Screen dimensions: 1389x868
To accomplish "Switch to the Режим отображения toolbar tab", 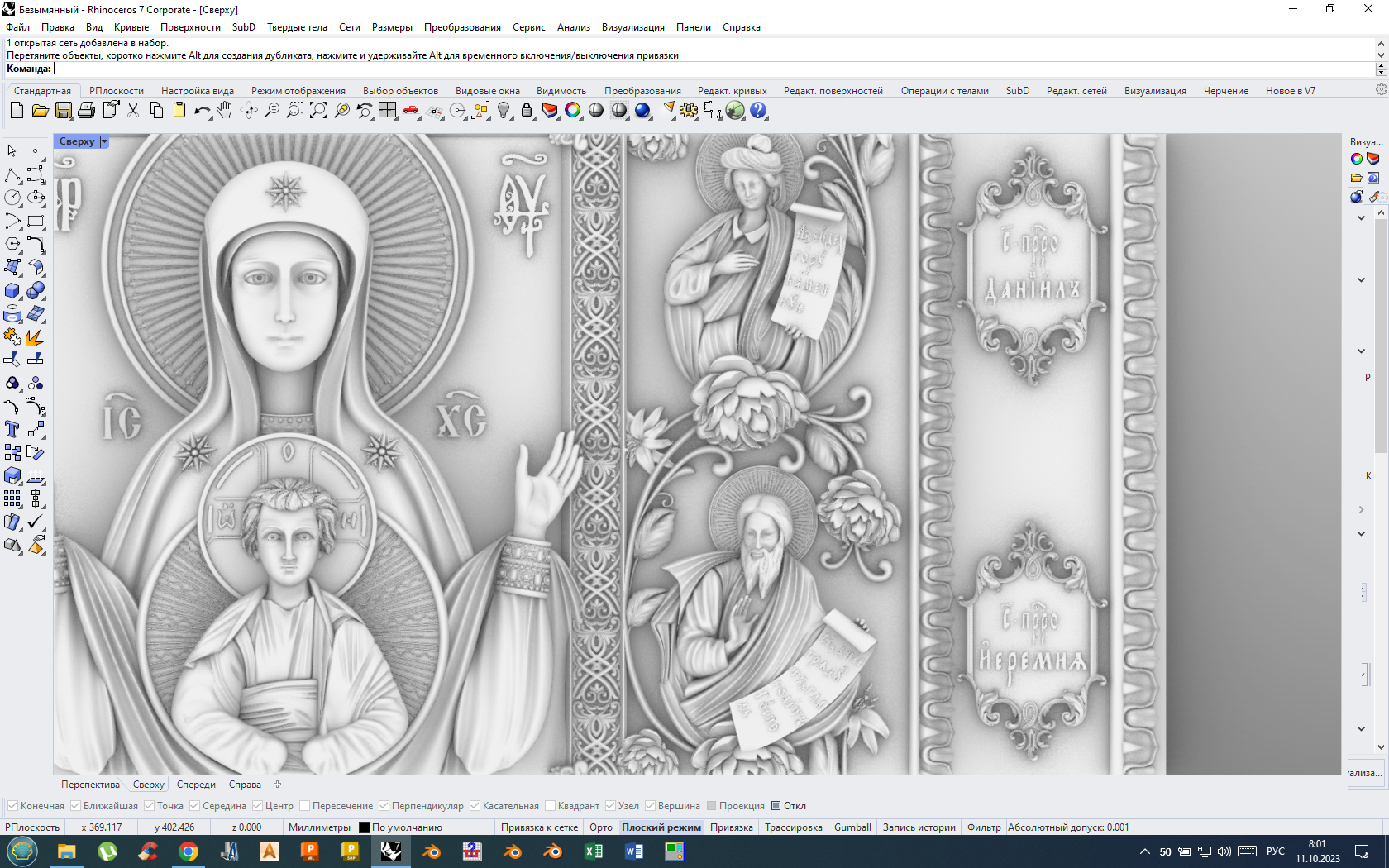I will click(298, 91).
